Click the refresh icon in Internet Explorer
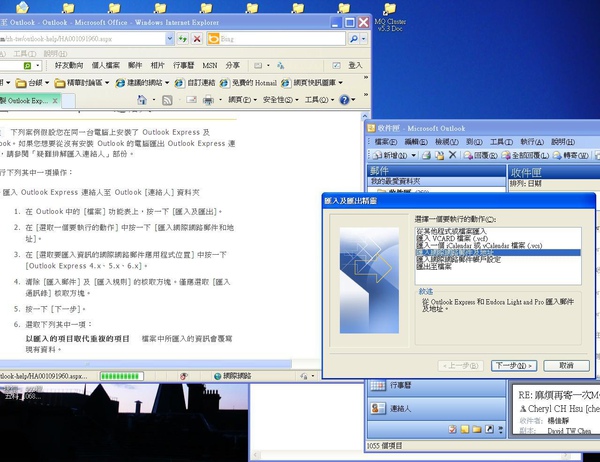The width and height of the screenshot is (600, 462). pyautogui.click(x=183, y=39)
